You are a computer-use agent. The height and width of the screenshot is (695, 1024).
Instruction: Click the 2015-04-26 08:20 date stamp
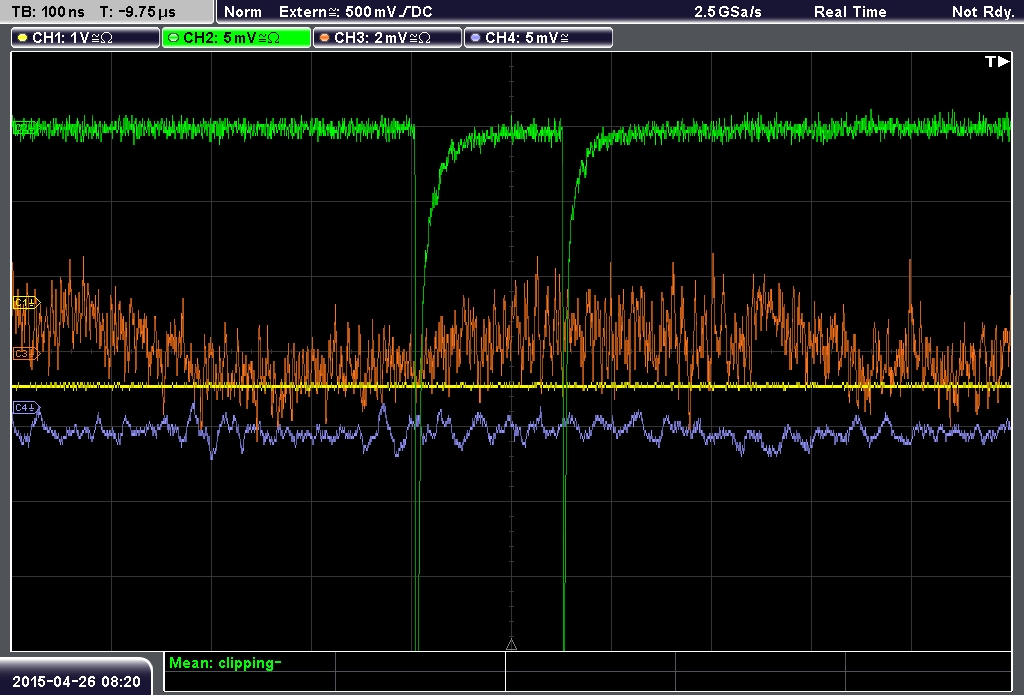tap(76, 681)
